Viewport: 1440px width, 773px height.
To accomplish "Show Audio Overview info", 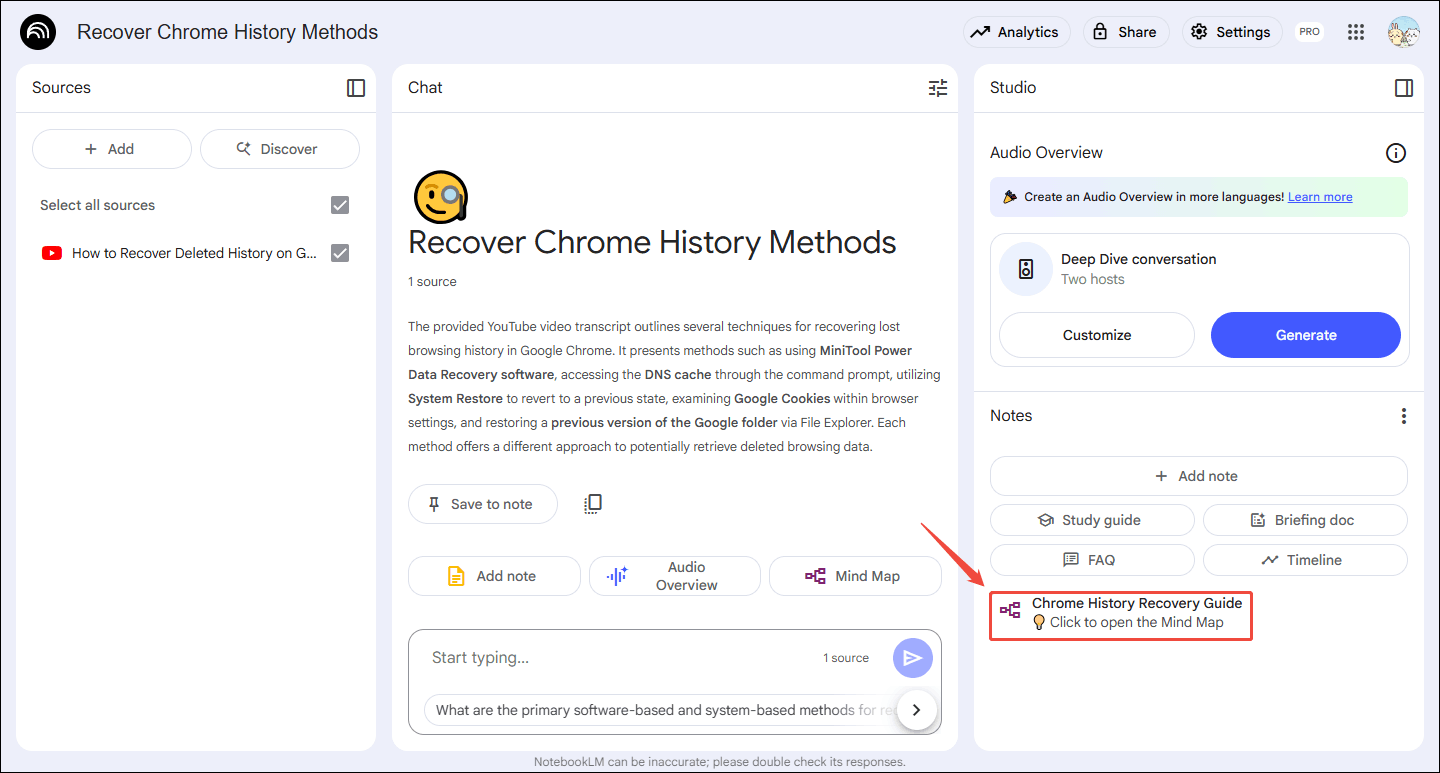I will pyautogui.click(x=1396, y=153).
